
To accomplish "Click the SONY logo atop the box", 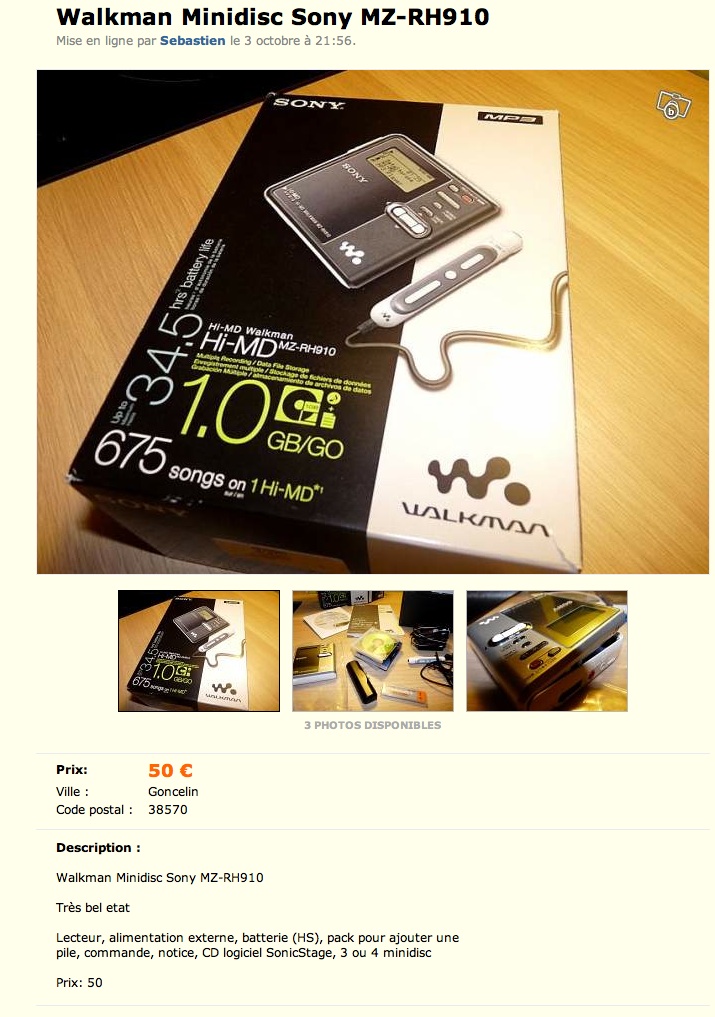I will pyautogui.click(x=309, y=103).
